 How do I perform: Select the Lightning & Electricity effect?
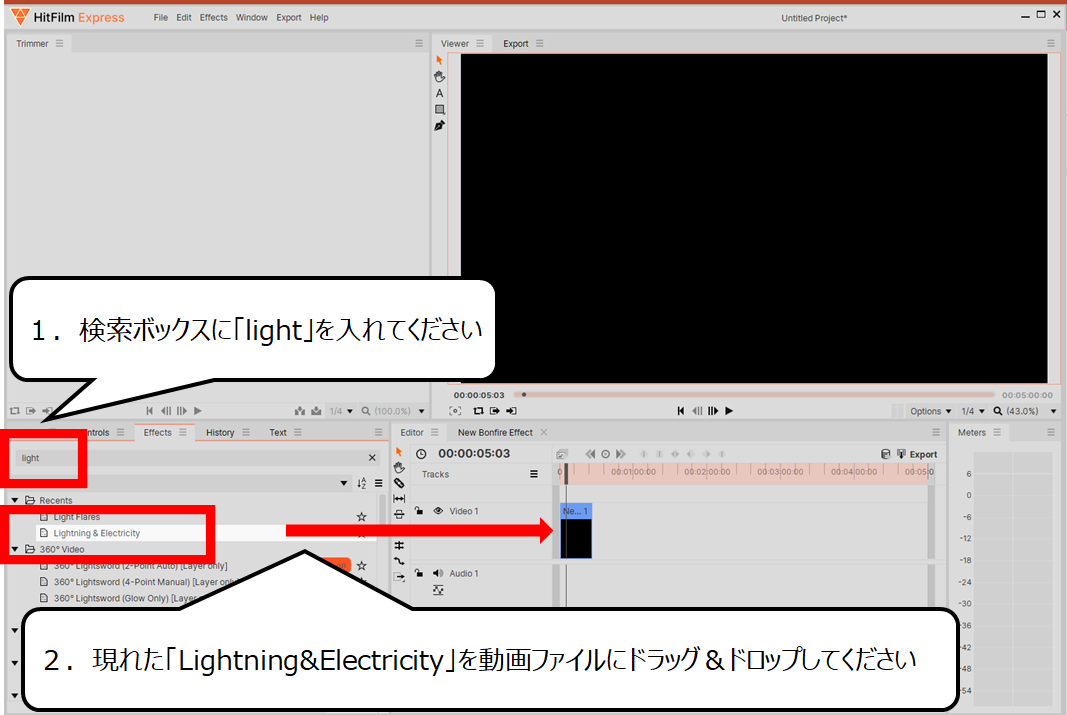tap(97, 533)
